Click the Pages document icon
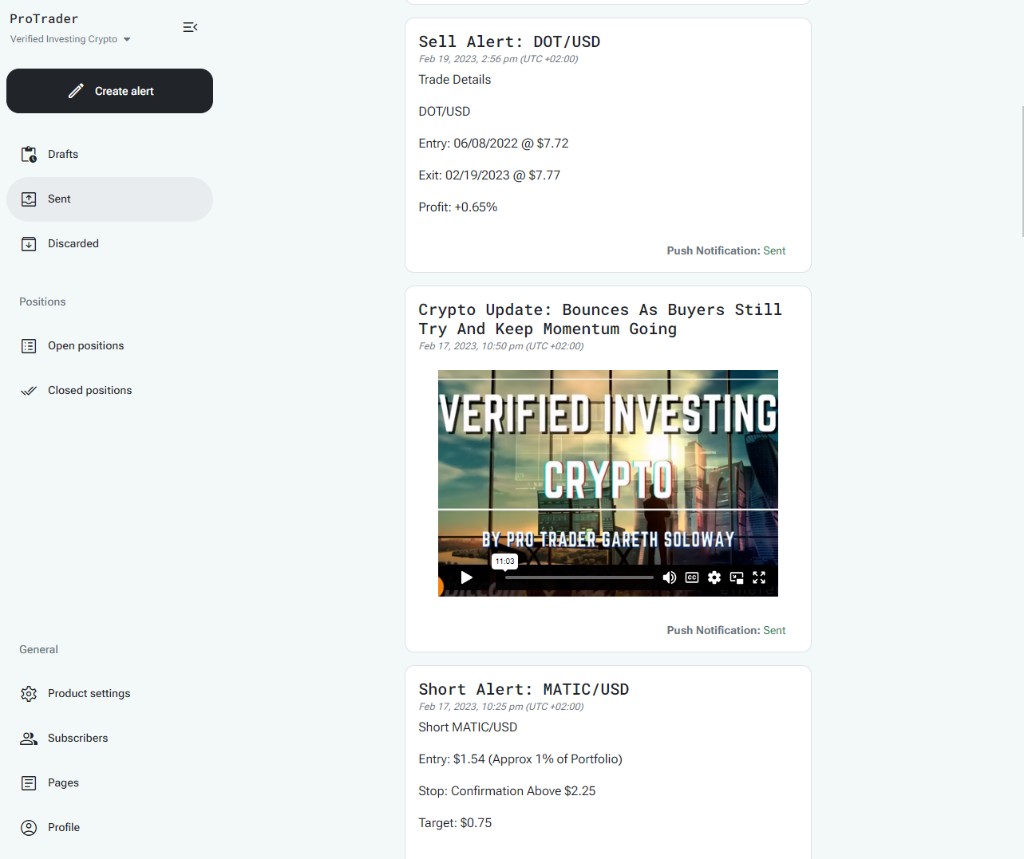1024x859 pixels. 29,783
